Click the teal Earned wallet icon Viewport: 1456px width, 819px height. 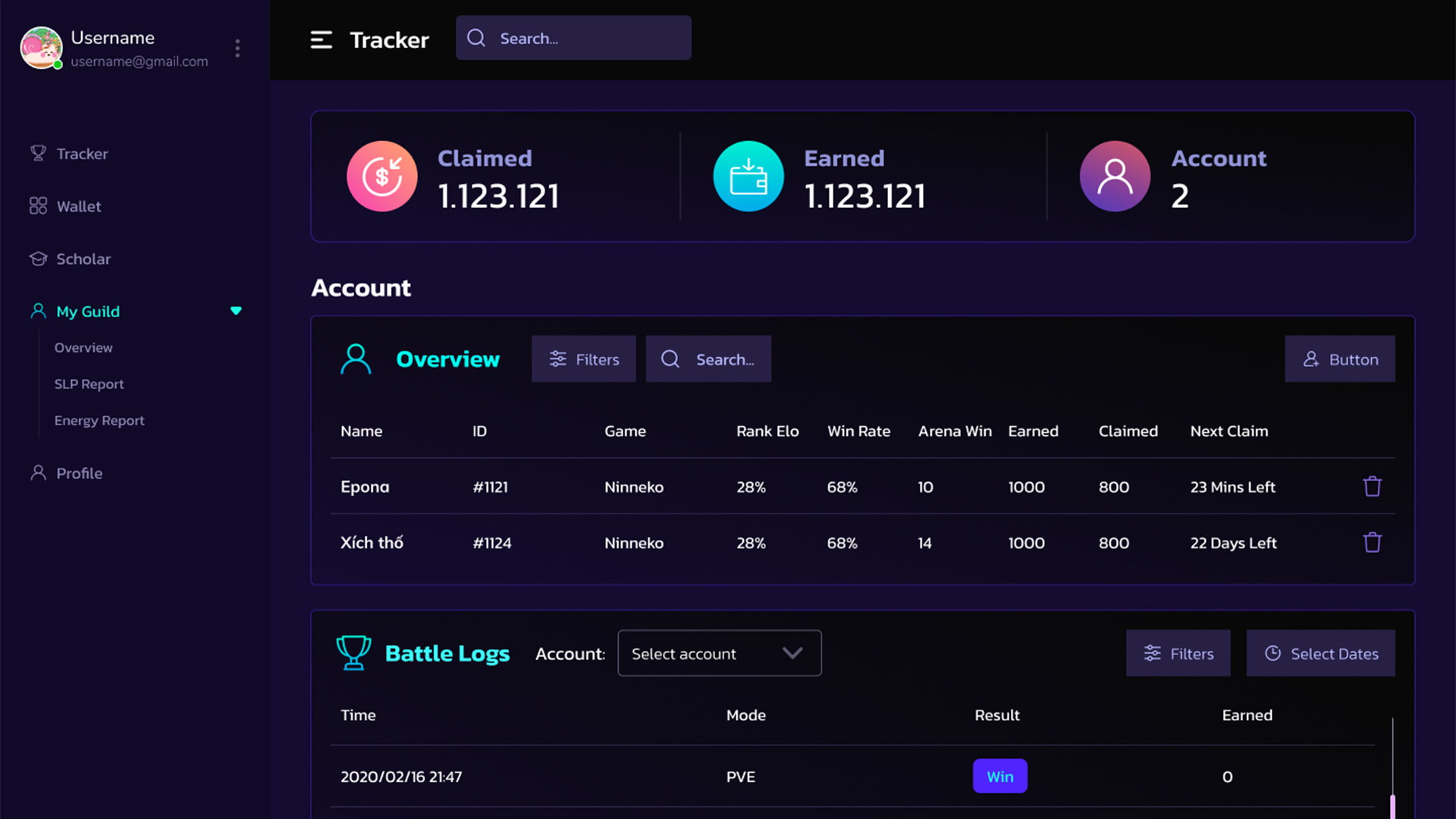748,177
